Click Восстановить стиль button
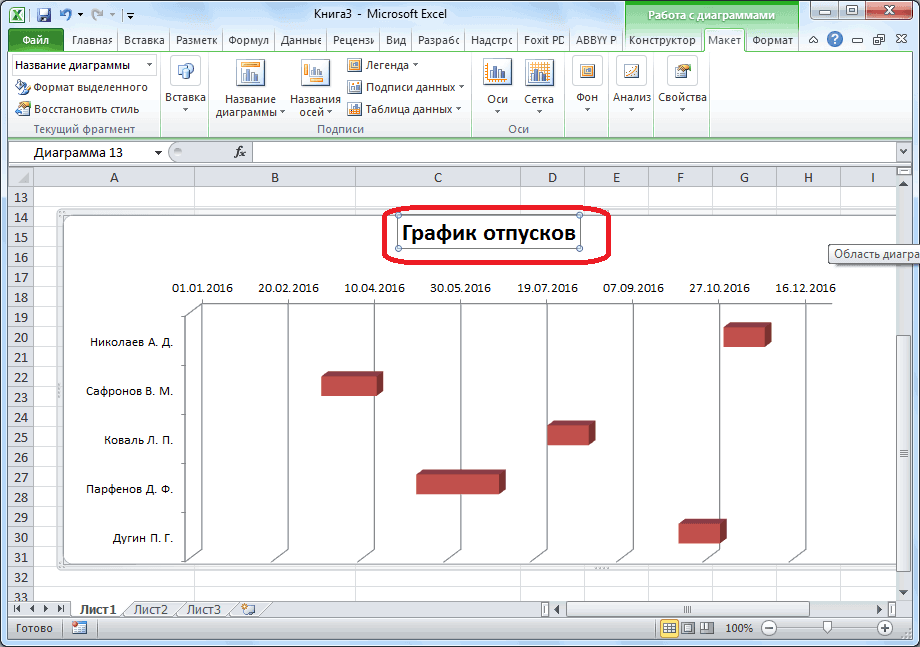 pyautogui.click(x=77, y=109)
